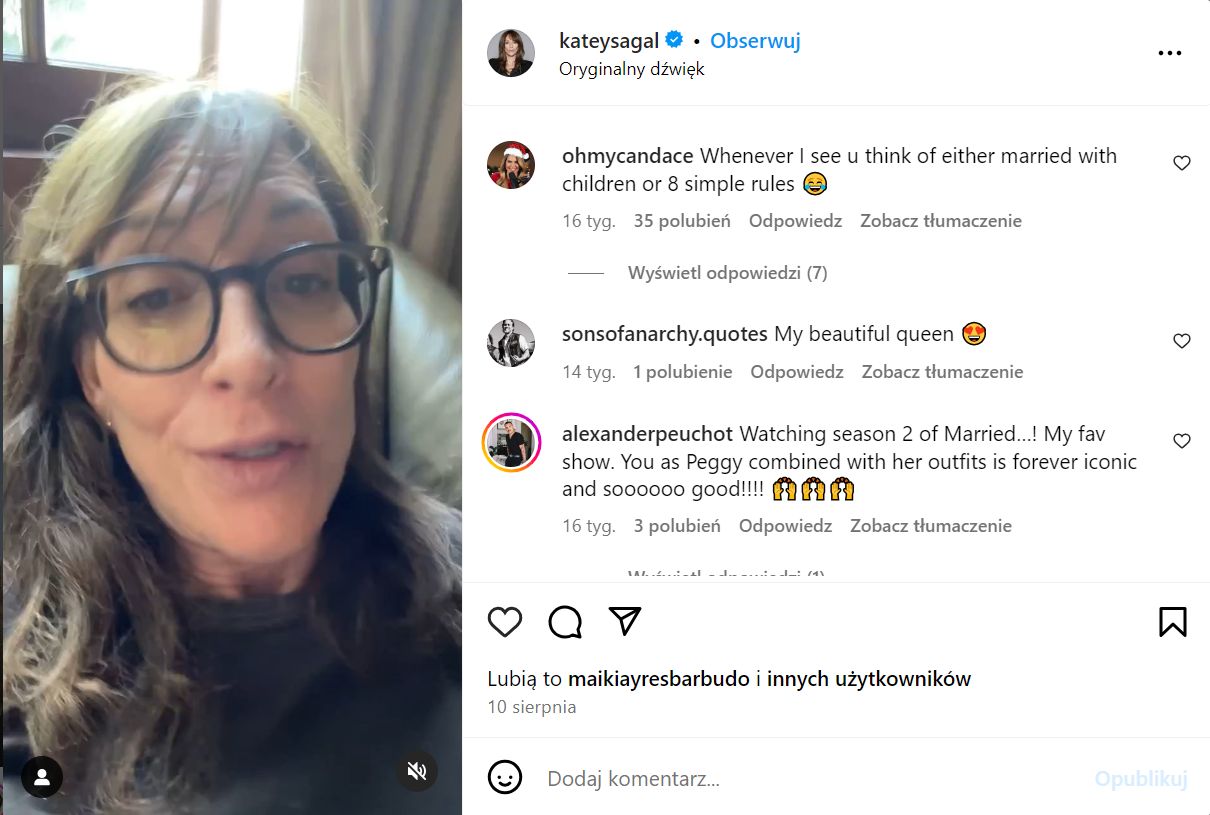
Task: Open the three-dot post options menu
Action: pos(1169,53)
